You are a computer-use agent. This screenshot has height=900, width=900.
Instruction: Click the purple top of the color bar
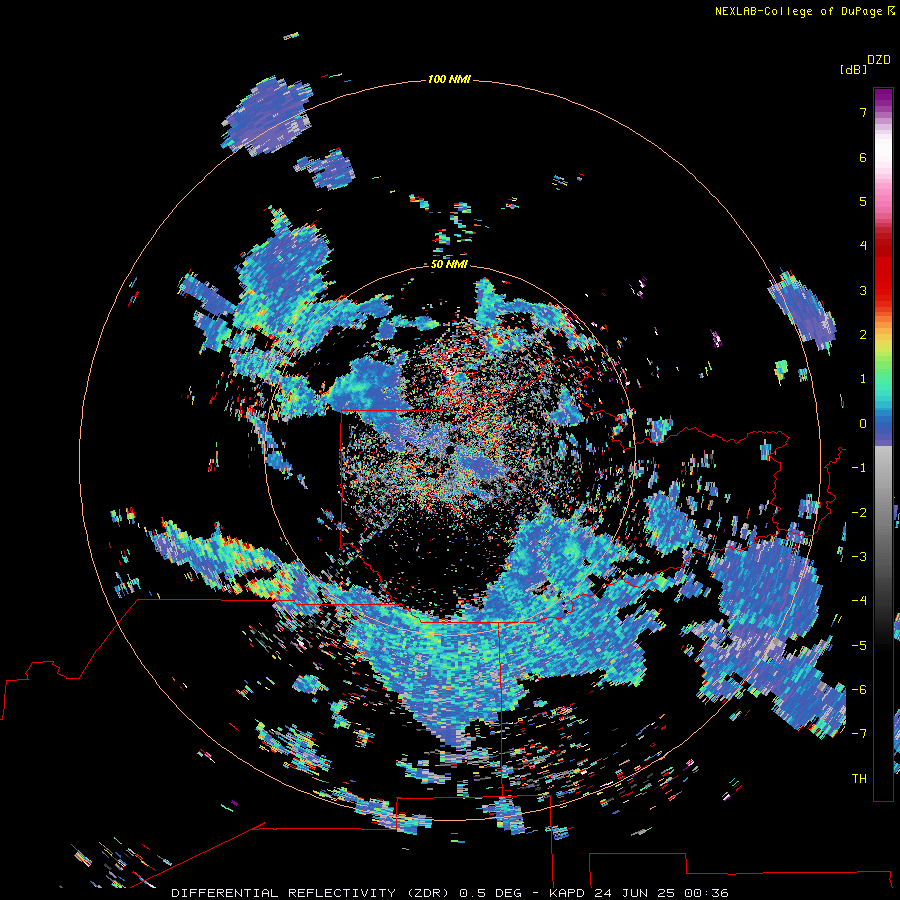883,98
